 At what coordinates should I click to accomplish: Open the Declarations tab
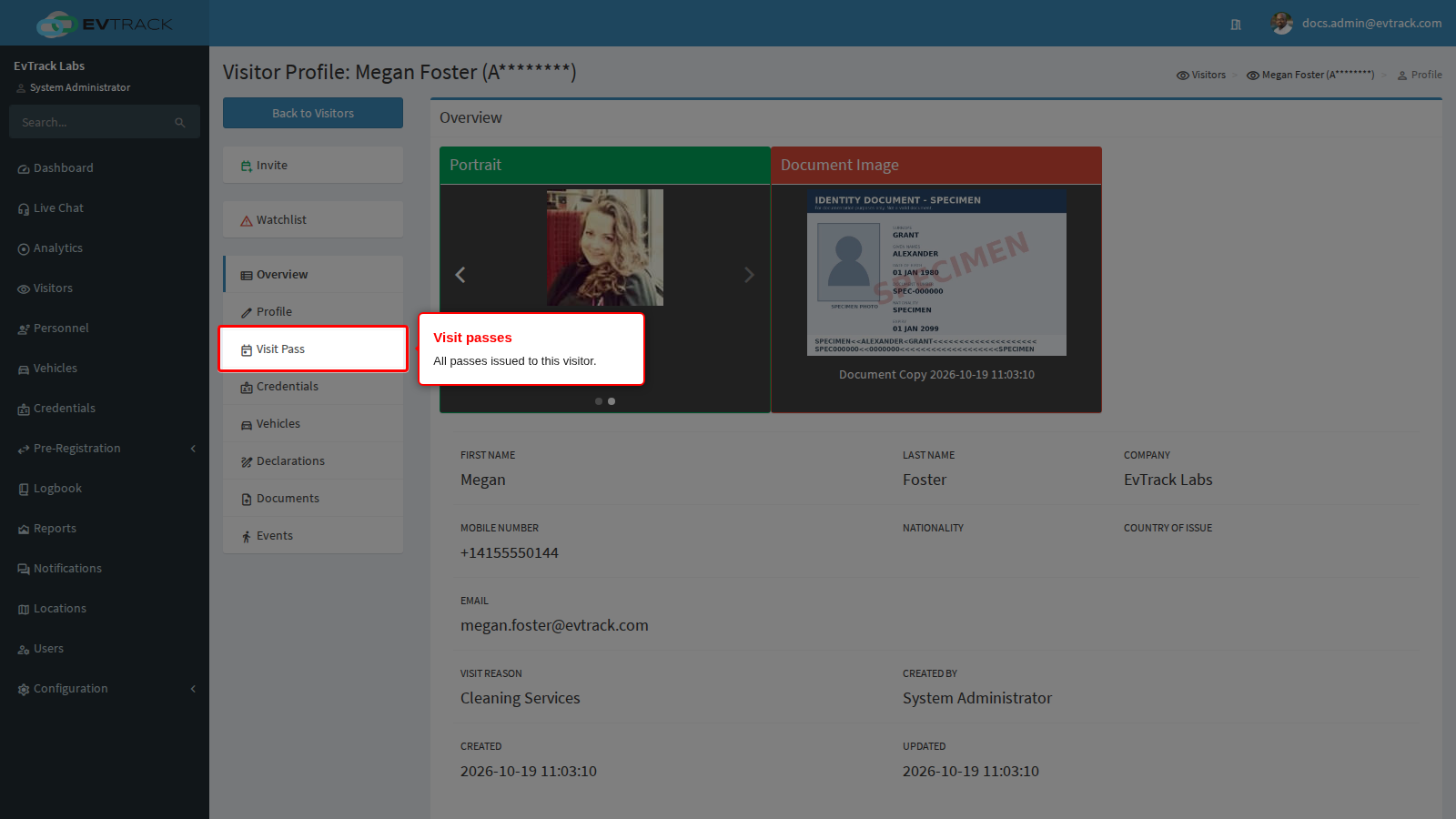coord(313,461)
